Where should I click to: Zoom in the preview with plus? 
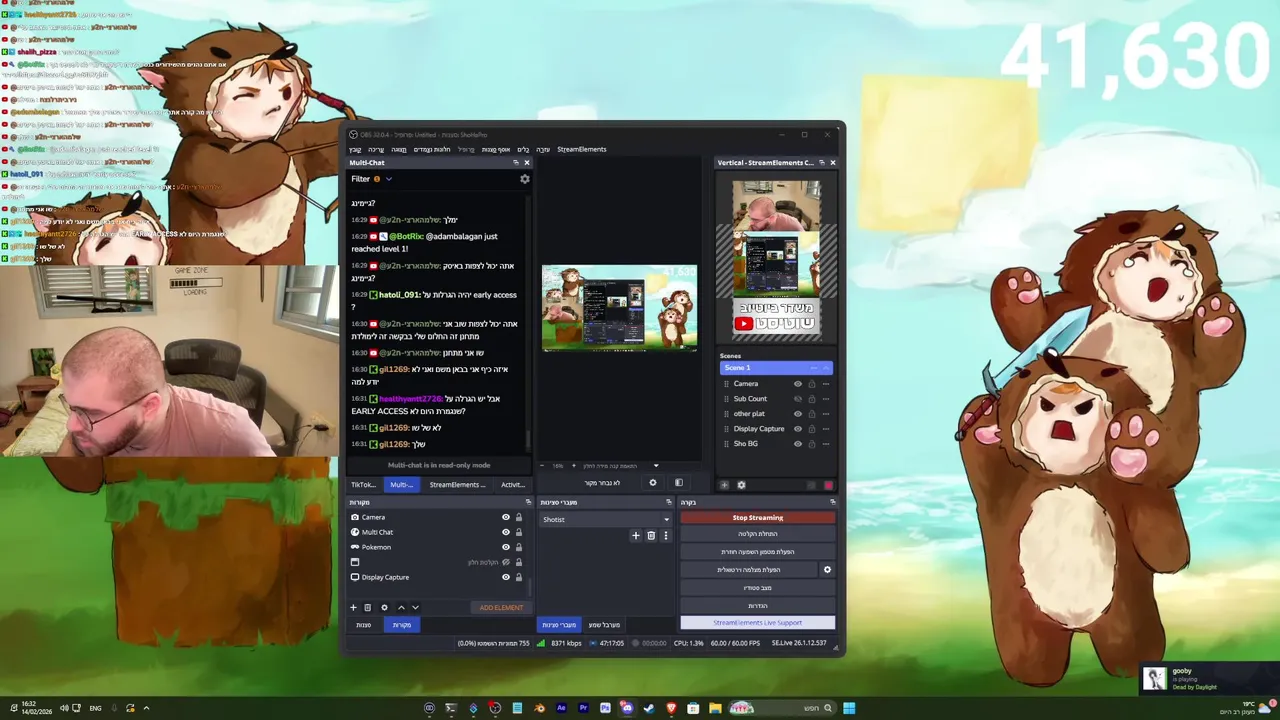[x=573, y=466]
